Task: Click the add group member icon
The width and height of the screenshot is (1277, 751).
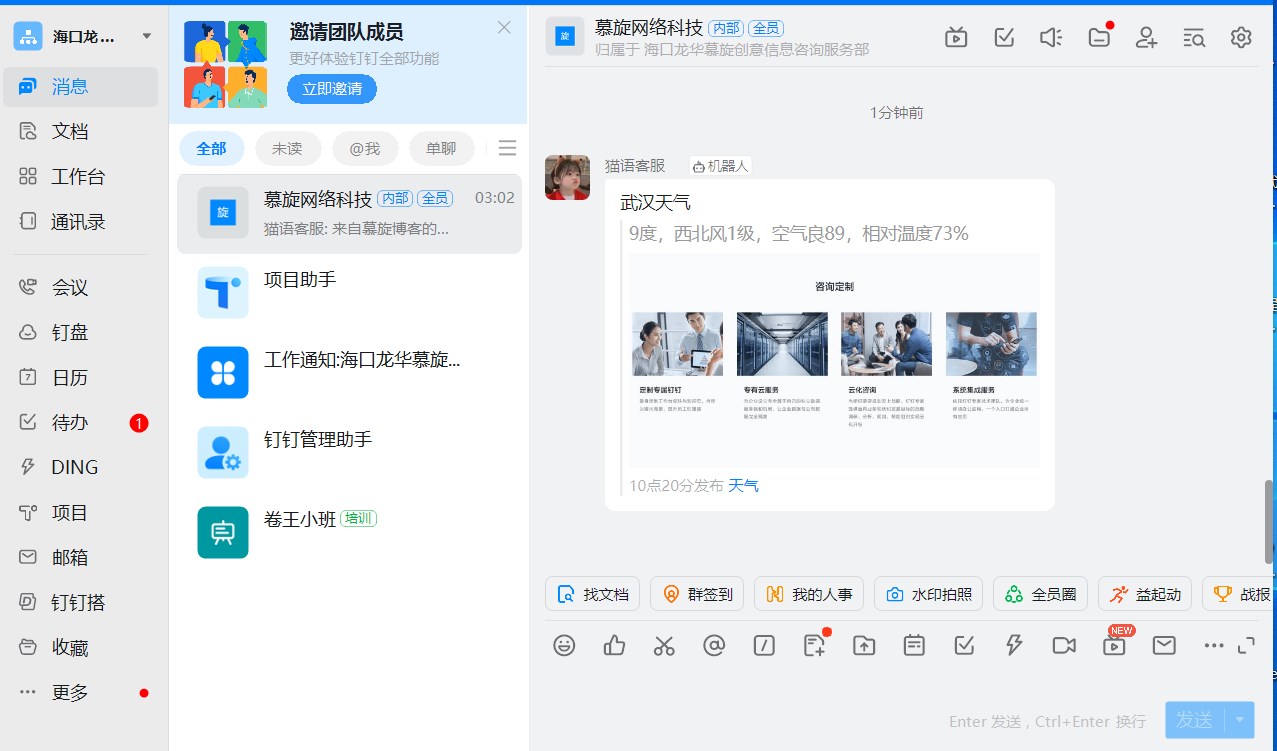Action: [1146, 38]
